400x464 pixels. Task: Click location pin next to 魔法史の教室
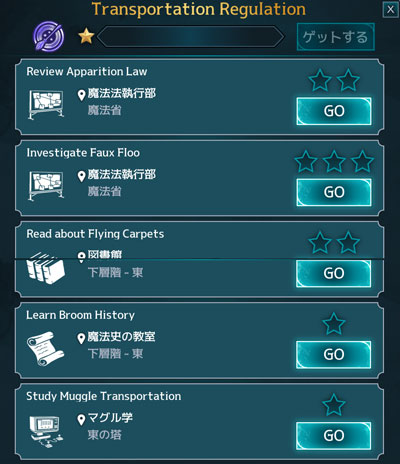[81, 338]
